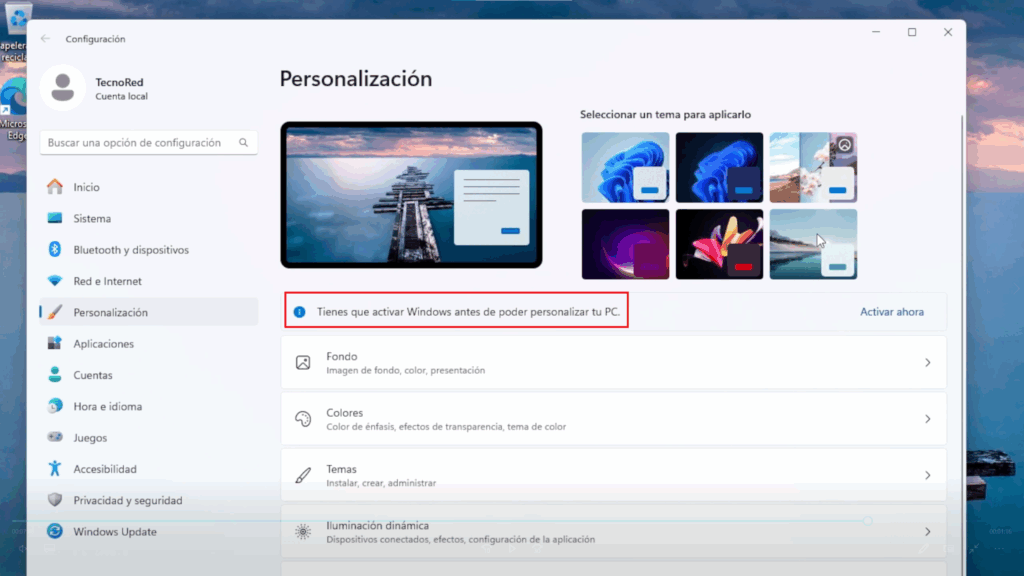Click the Activar ahora link
1024x576 pixels.
(891, 312)
